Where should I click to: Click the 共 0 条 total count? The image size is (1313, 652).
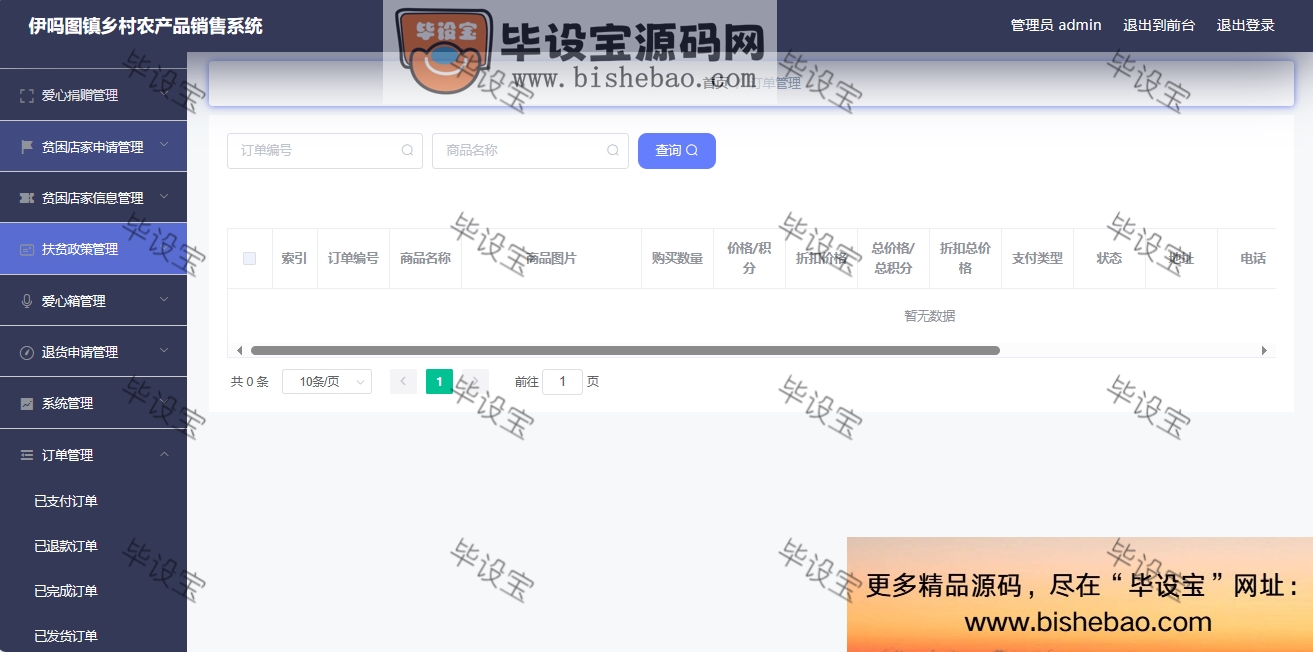[250, 382]
